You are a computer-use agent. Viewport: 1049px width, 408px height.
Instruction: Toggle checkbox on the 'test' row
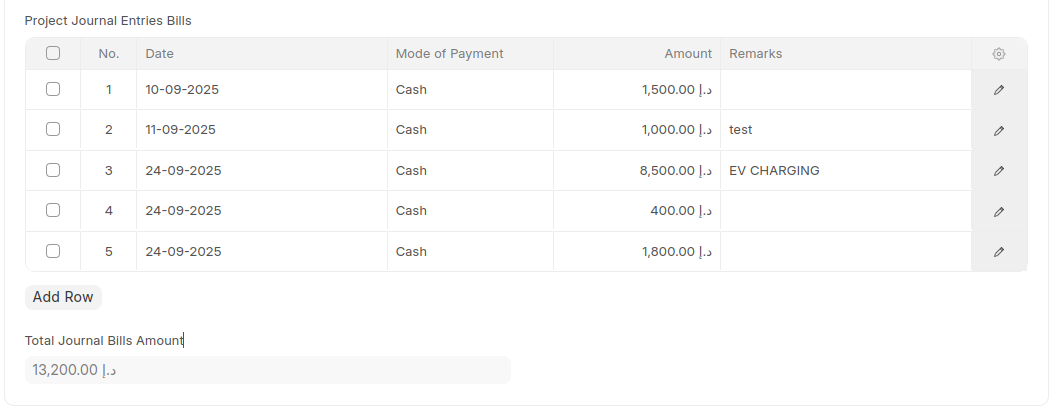tap(53, 129)
